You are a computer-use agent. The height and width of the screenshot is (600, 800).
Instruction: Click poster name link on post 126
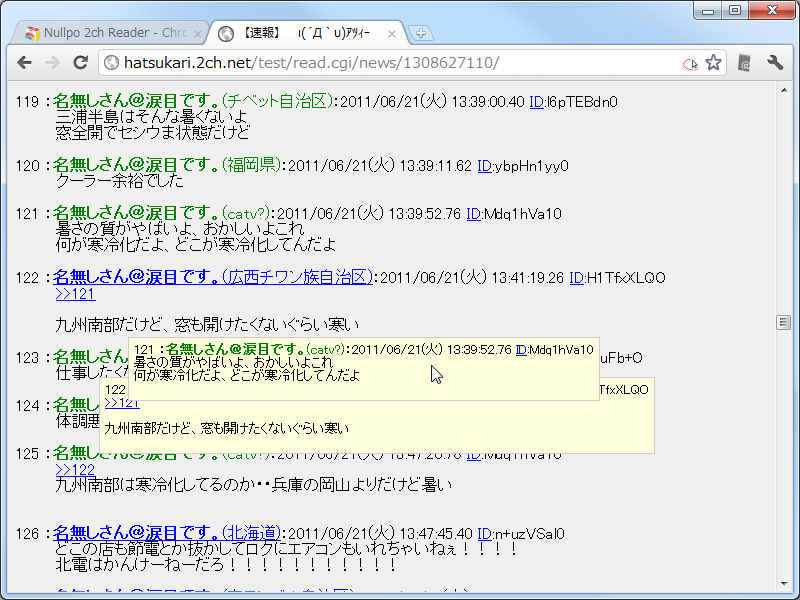166,533
